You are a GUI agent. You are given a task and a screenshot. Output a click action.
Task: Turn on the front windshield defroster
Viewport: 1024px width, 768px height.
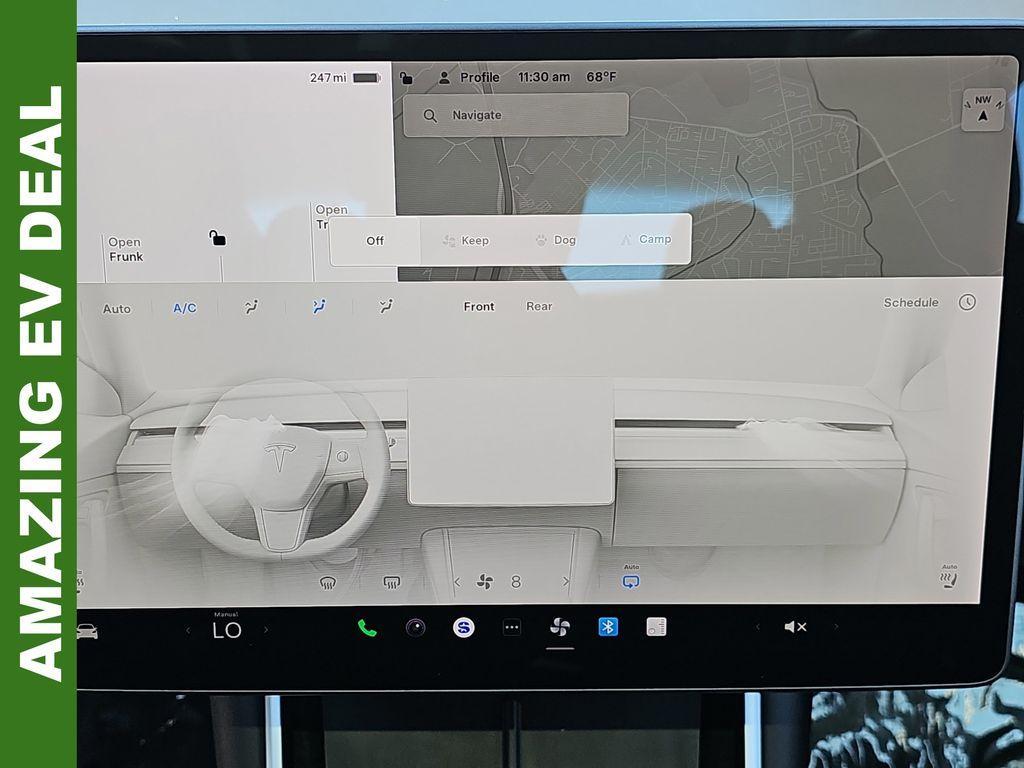[327, 582]
